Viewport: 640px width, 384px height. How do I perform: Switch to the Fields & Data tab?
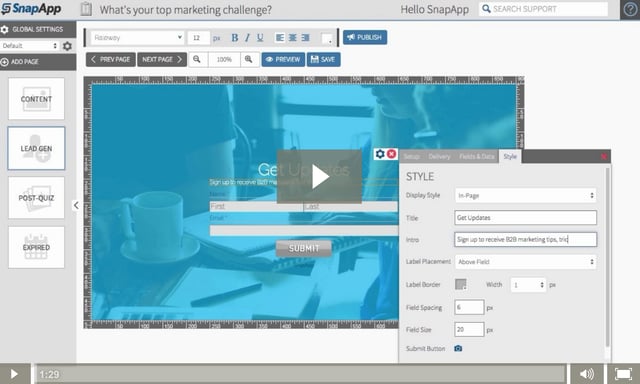pyautogui.click(x=477, y=157)
